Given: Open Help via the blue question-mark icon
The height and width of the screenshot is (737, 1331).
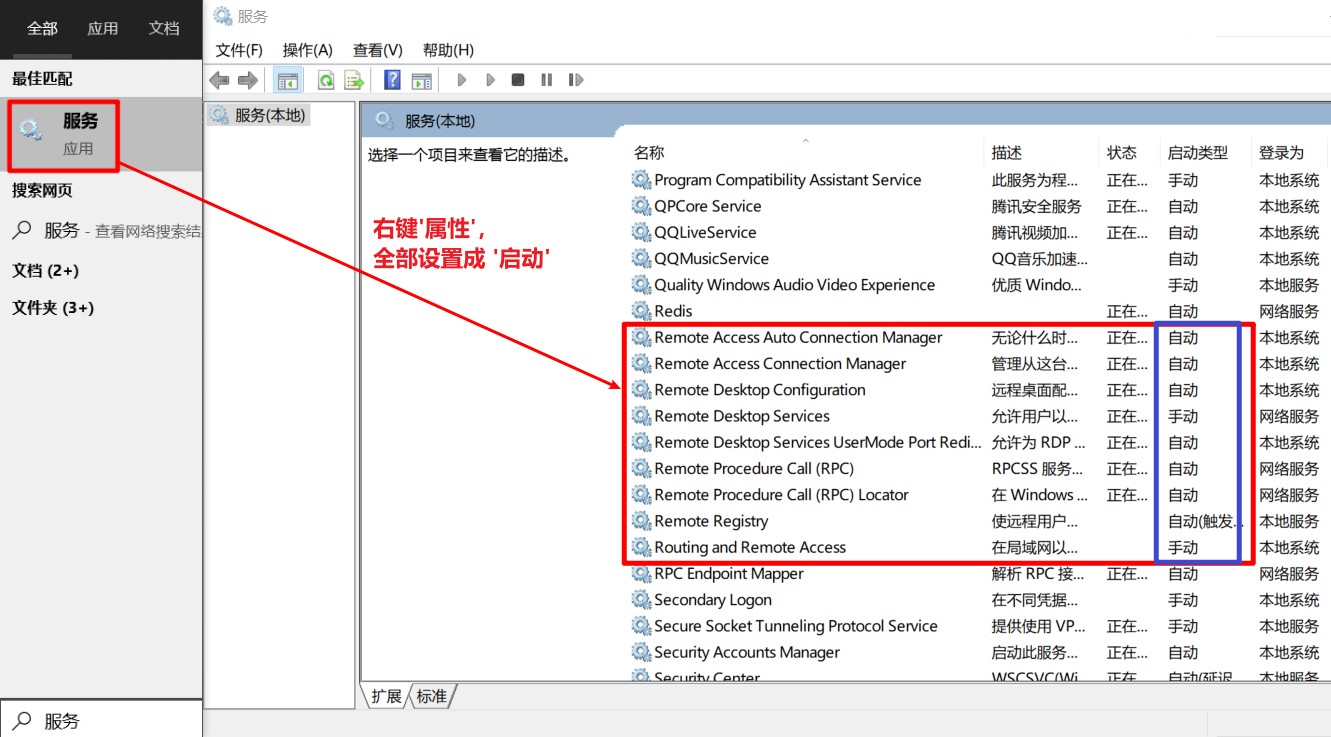Looking at the screenshot, I should pyautogui.click(x=393, y=80).
